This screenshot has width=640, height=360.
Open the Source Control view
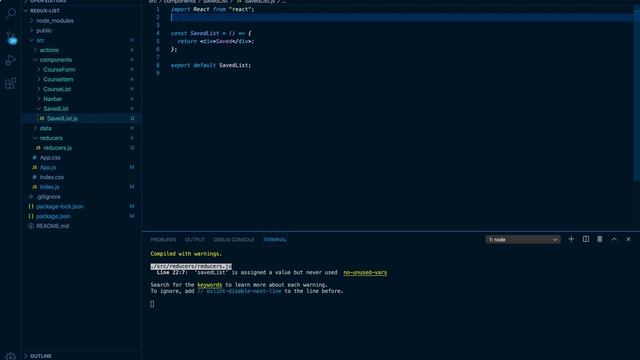tap(11, 37)
